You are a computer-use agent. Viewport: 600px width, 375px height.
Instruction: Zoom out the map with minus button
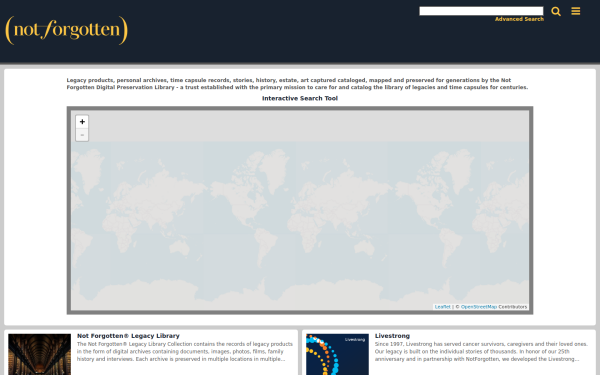point(82,135)
